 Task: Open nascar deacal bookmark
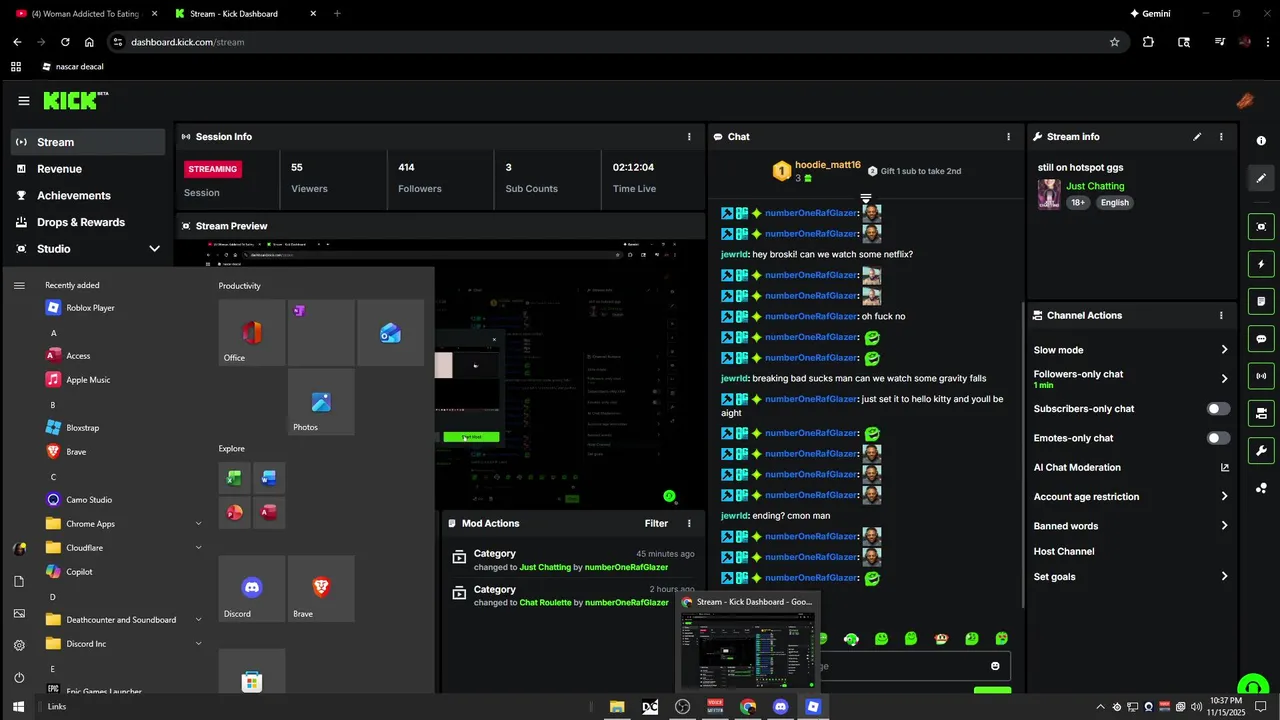click(x=73, y=67)
